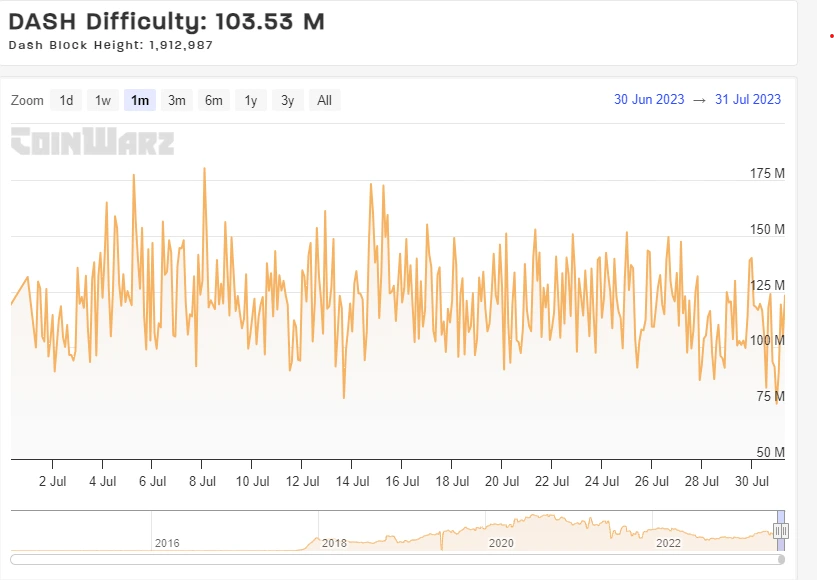Click the 22 Jul axis label
This screenshot has width=835, height=580.
coord(552,481)
